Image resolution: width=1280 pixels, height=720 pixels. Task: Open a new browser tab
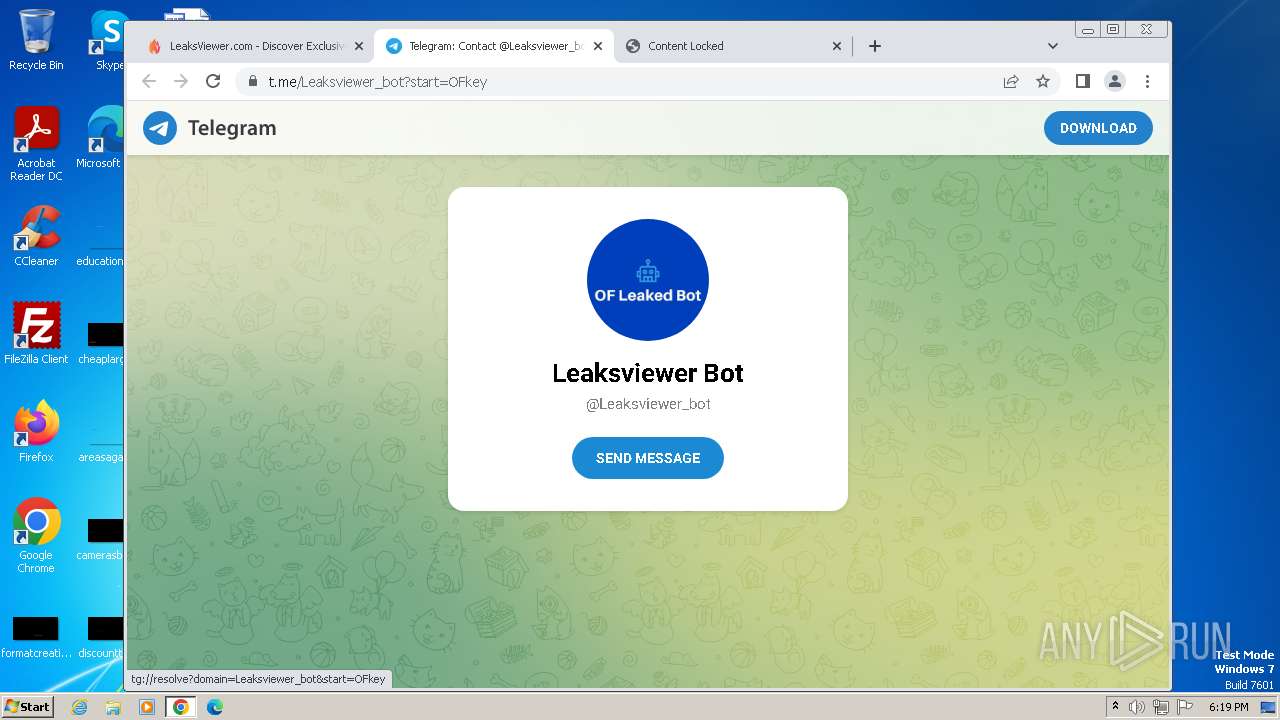click(875, 46)
